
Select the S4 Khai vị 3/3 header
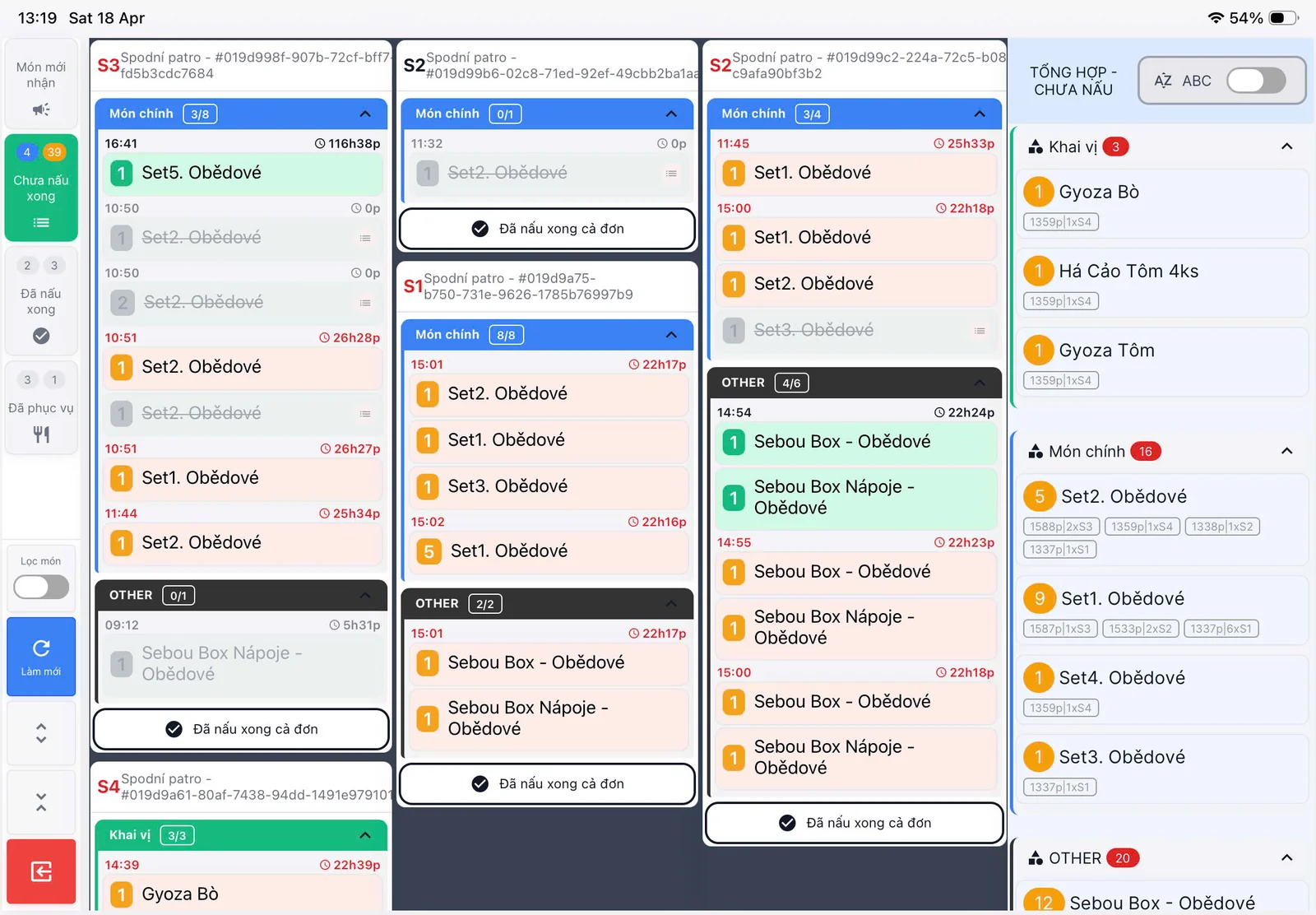tap(242, 835)
